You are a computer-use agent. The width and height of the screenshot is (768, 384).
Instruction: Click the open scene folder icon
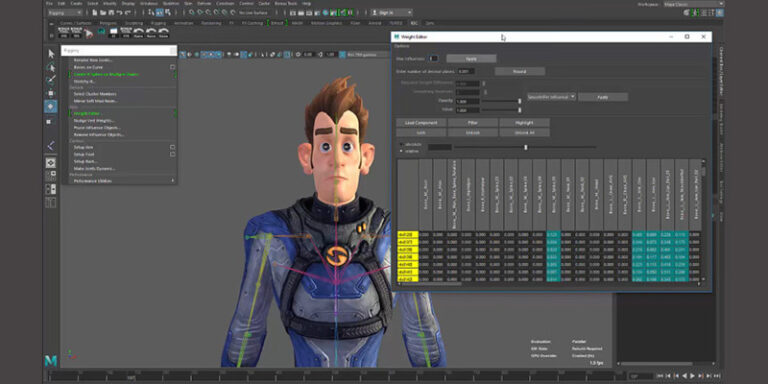click(102, 12)
